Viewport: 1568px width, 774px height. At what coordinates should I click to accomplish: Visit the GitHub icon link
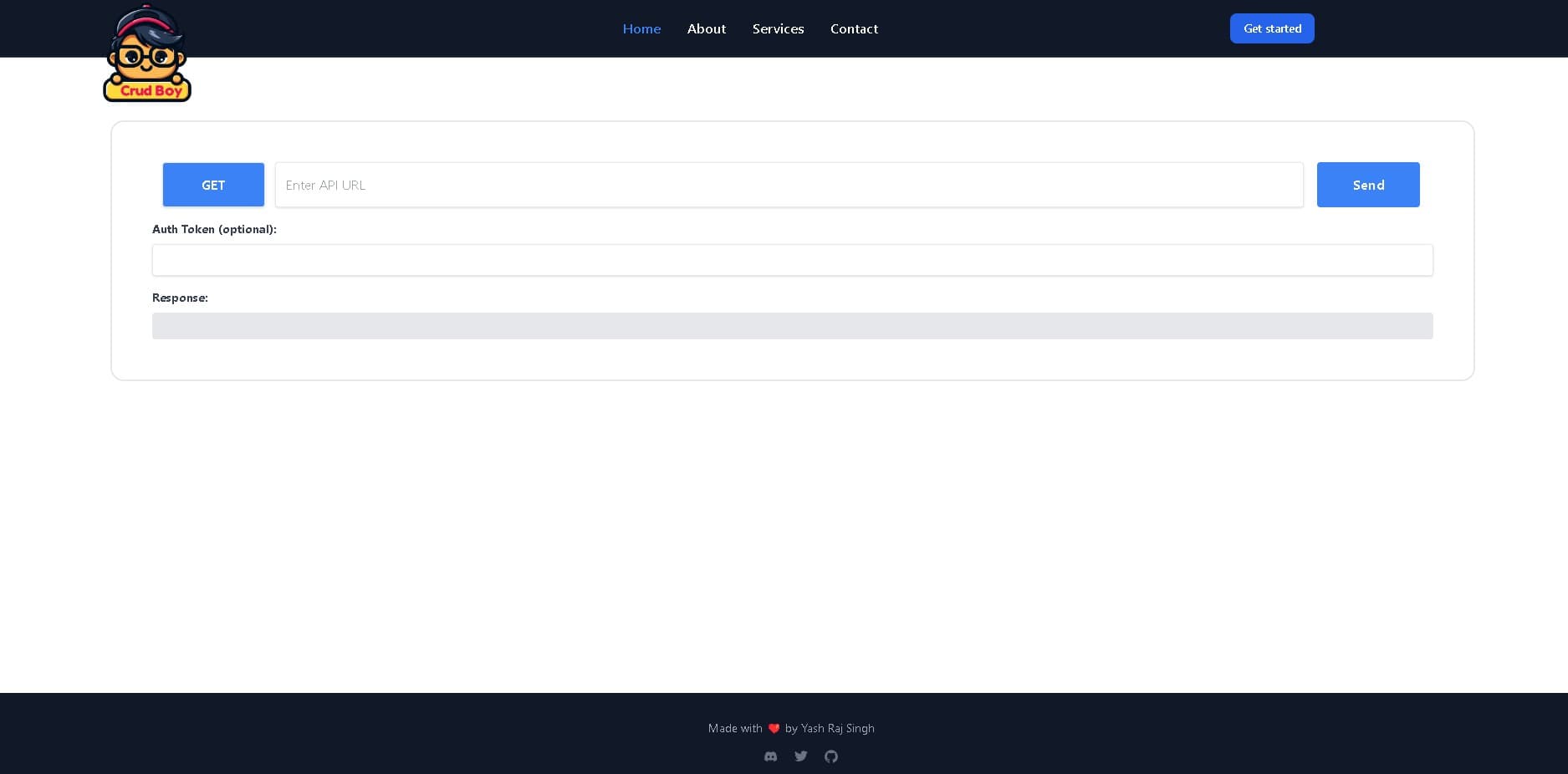tap(831, 756)
